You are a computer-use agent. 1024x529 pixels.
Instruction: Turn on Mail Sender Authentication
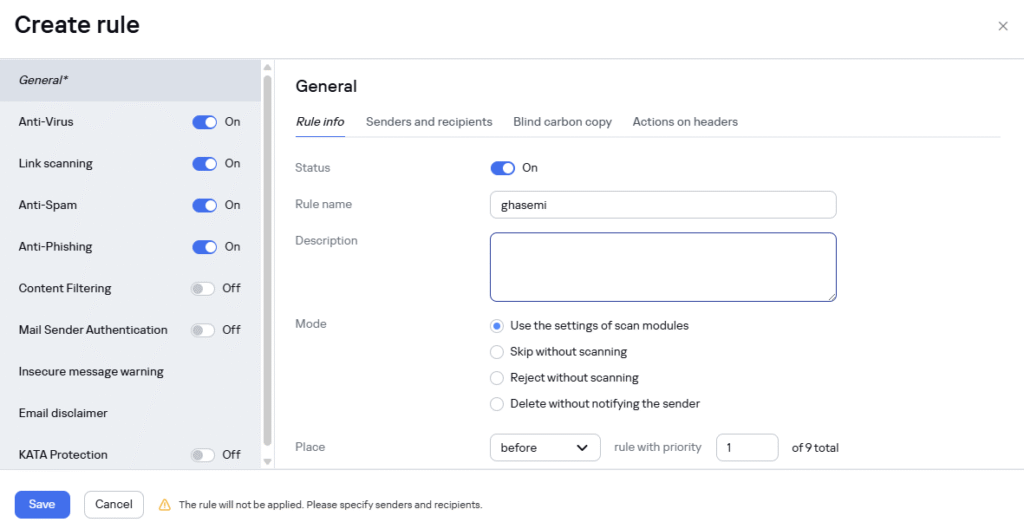click(202, 330)
